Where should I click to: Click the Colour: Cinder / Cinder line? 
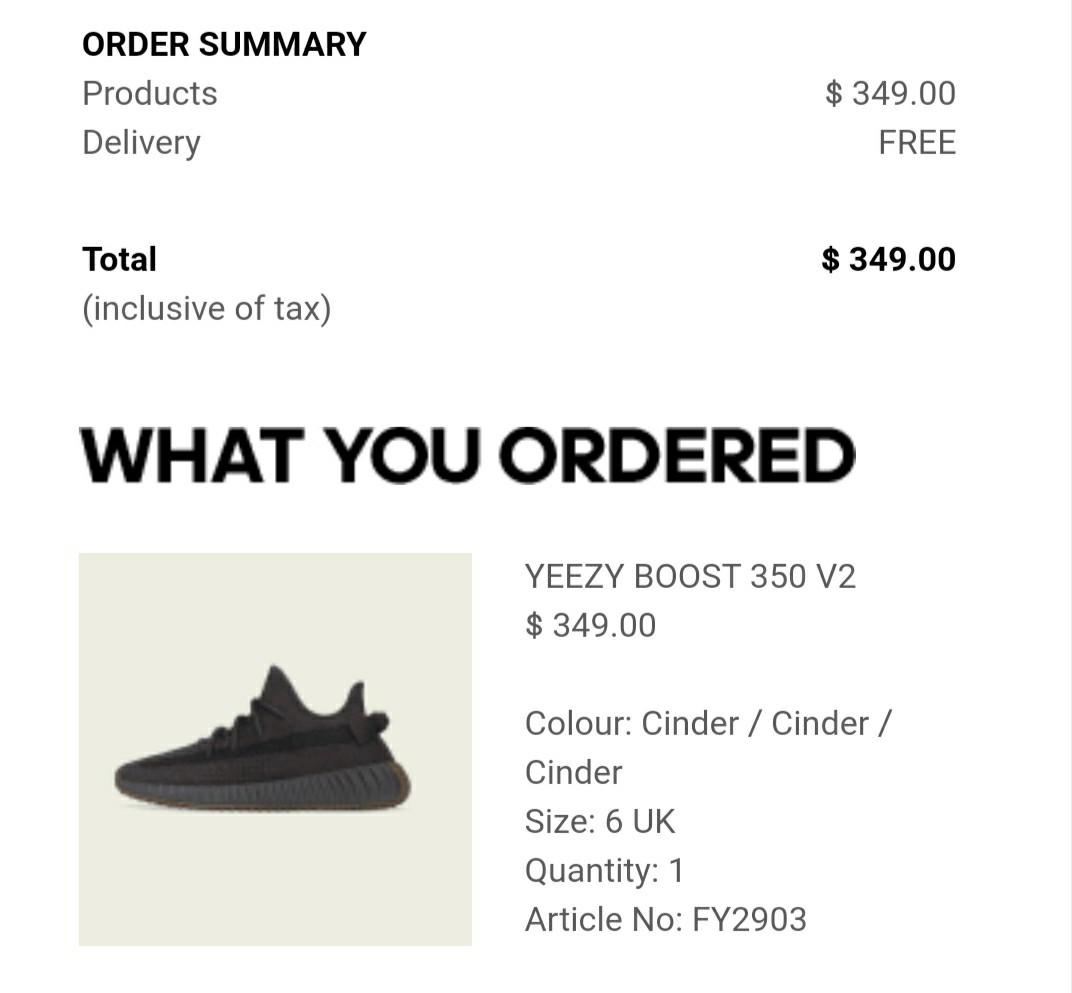tap(708, 724)
